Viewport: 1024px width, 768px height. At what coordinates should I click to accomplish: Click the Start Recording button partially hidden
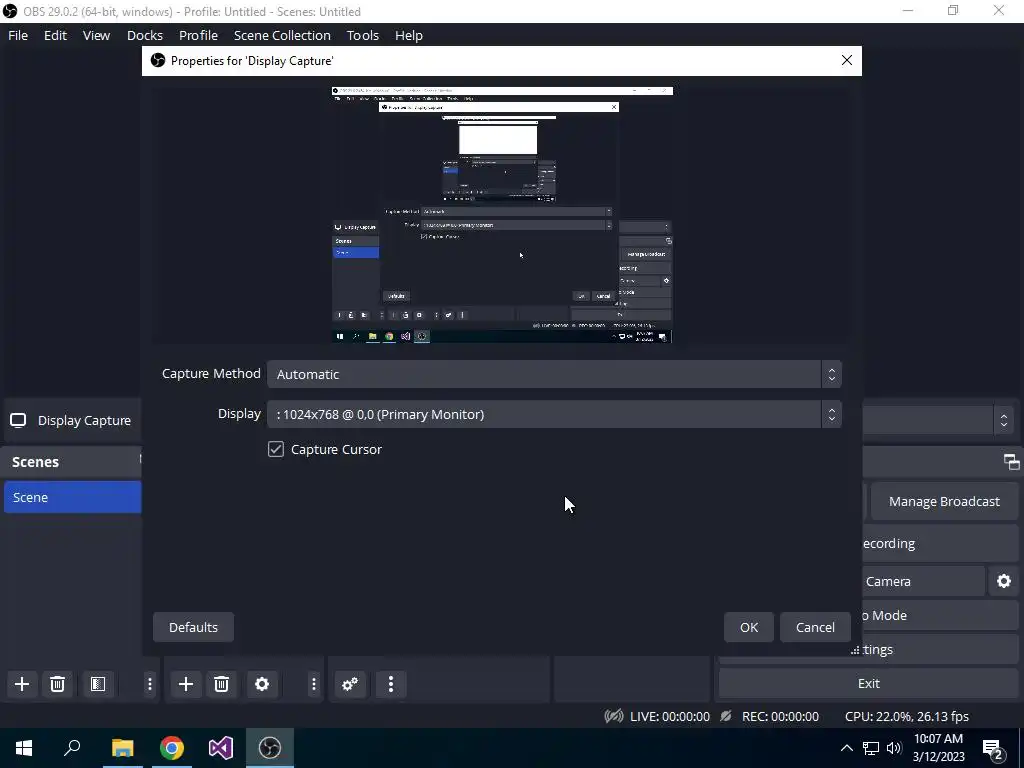click(940, 543)
